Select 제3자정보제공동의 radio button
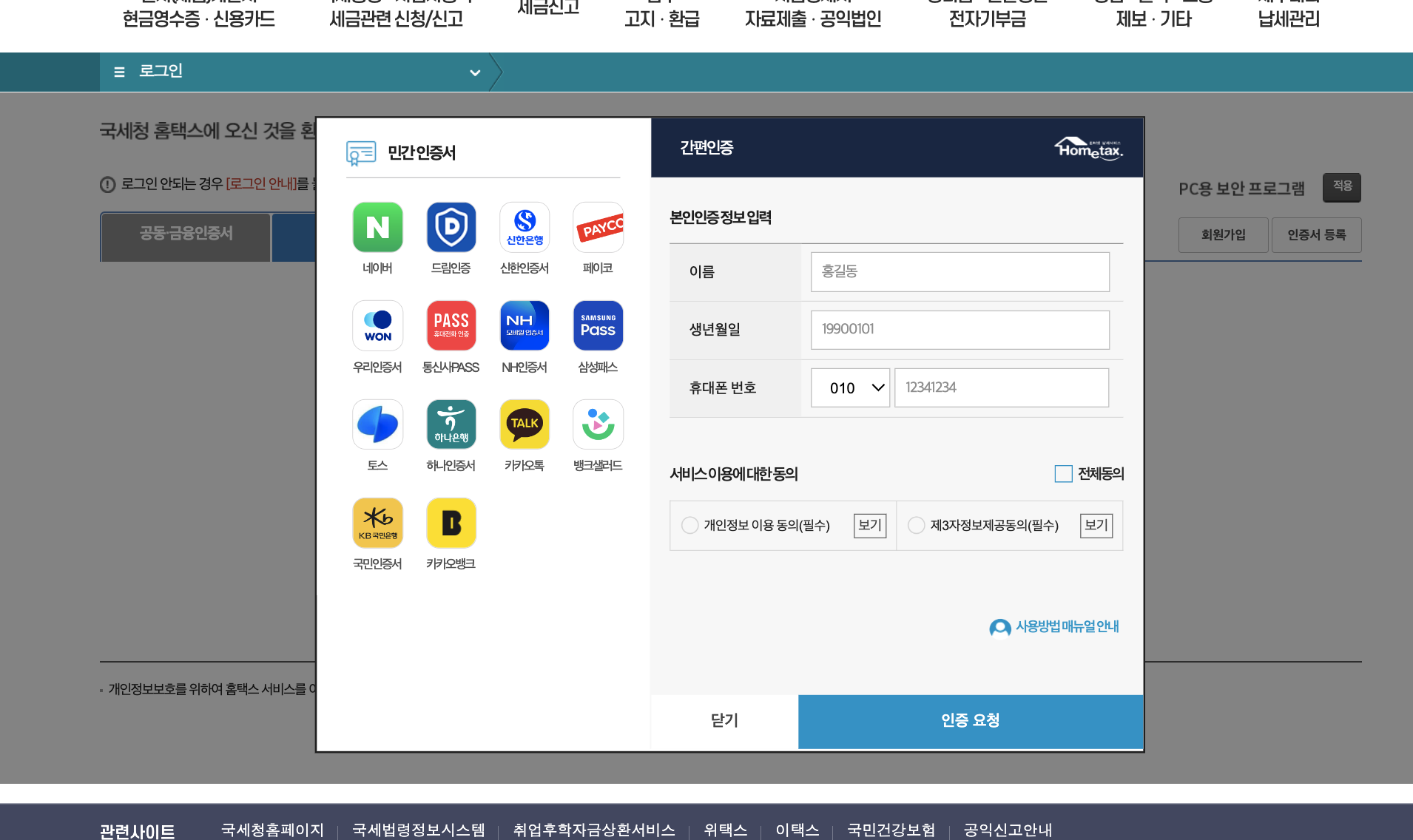 [916, 525]
